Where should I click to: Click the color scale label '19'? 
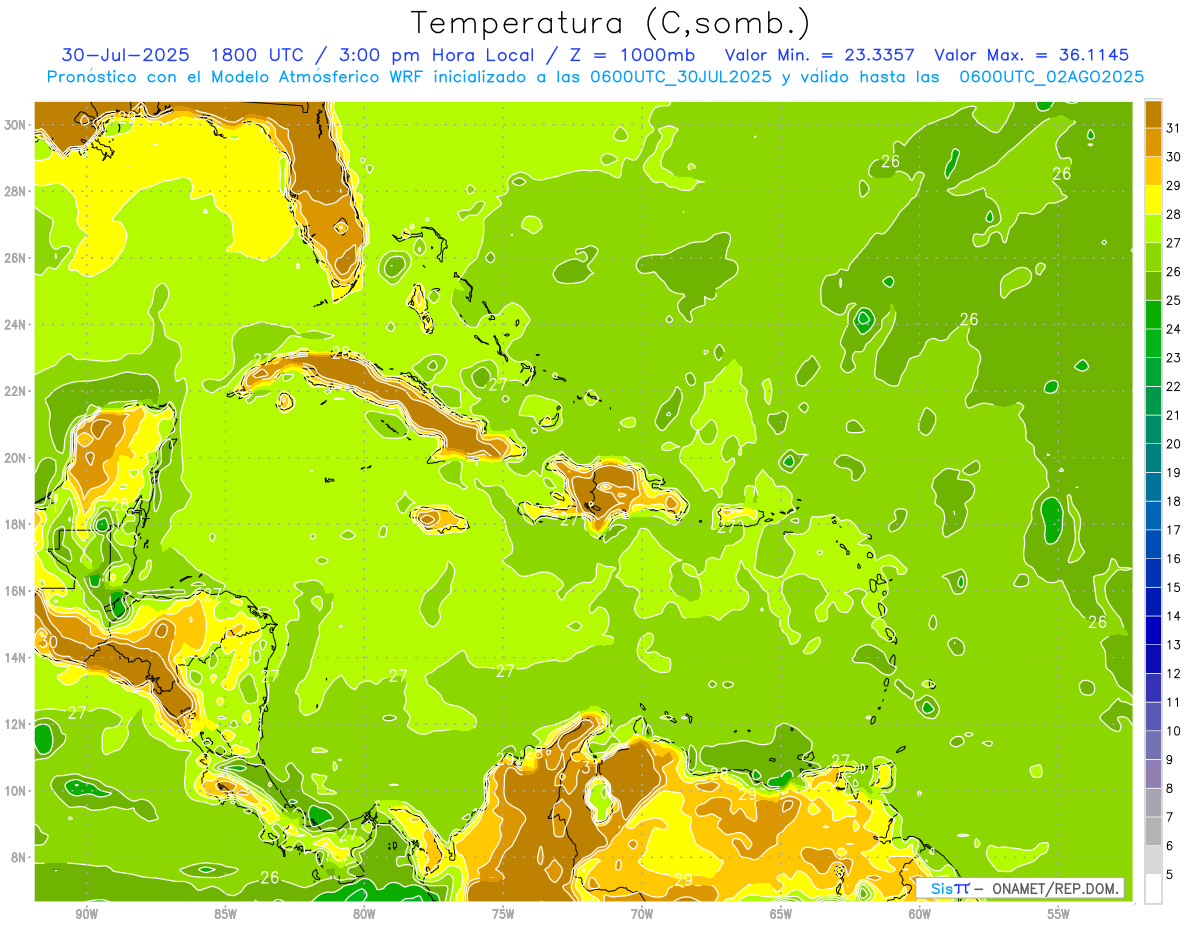point(1174,473)
